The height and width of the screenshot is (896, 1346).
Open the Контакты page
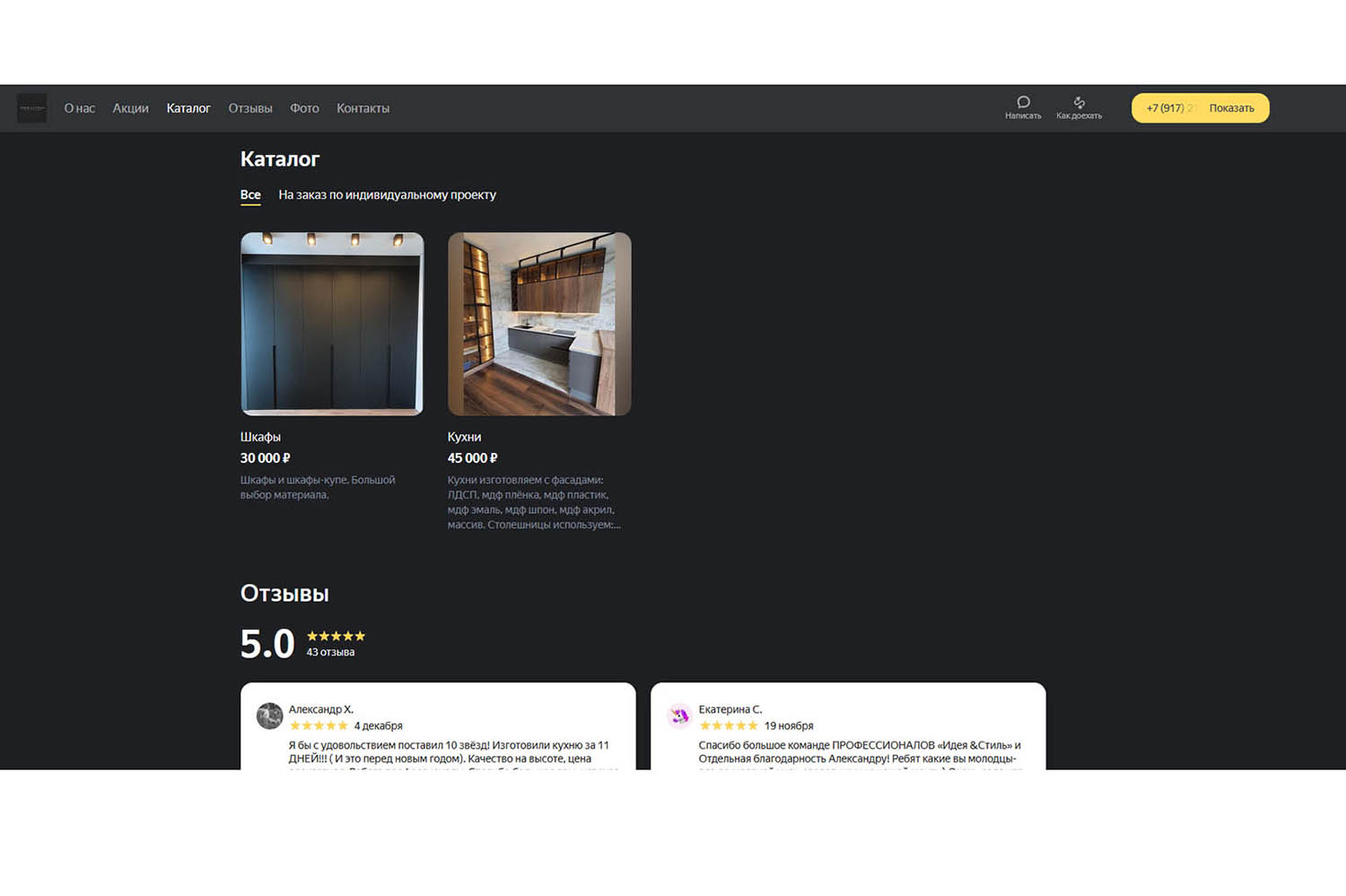pos(363,109)
